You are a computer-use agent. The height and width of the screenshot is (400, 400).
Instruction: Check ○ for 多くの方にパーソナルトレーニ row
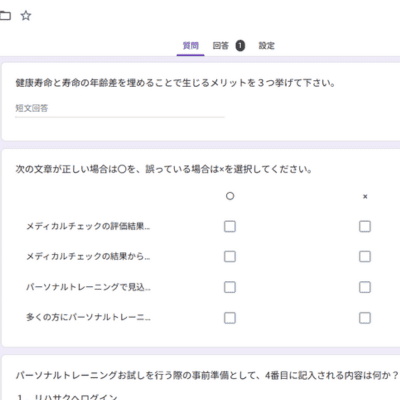230,318
